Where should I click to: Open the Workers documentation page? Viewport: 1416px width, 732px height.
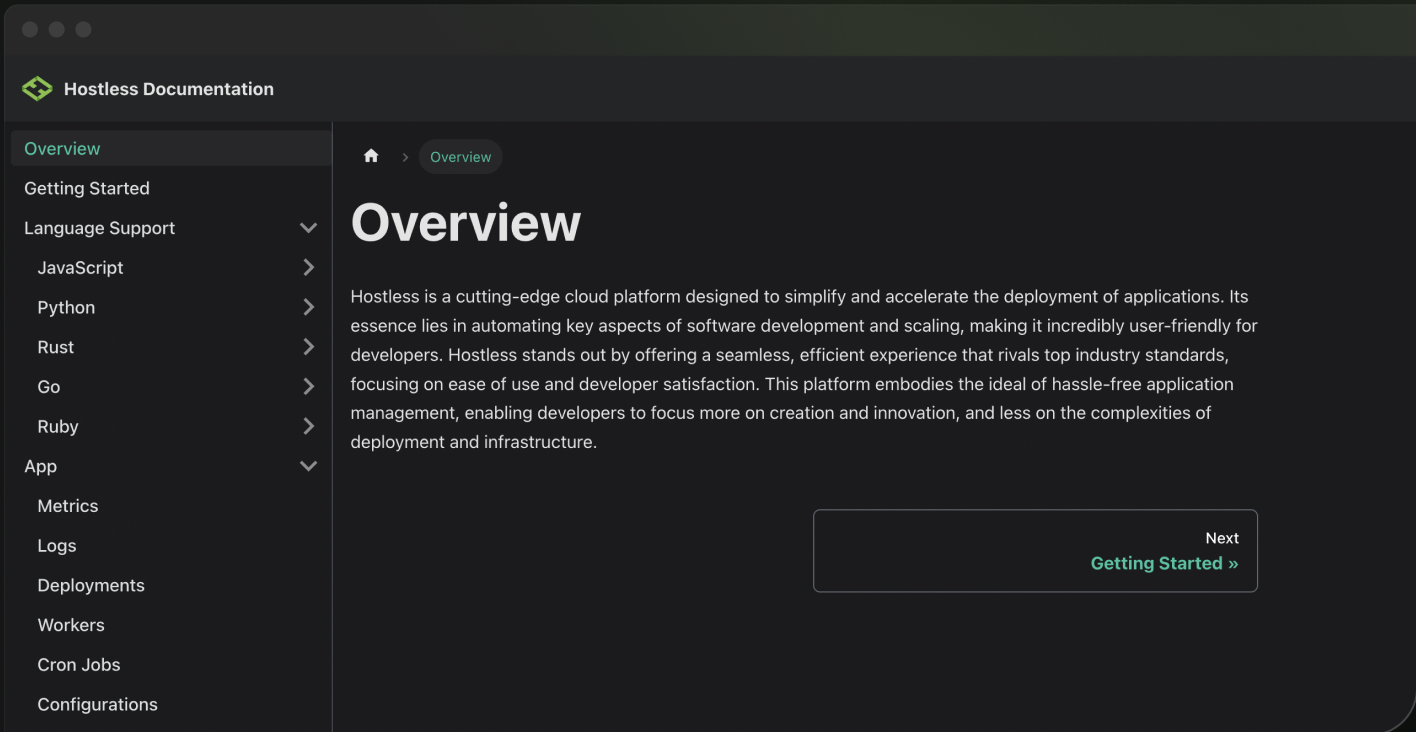71,625
